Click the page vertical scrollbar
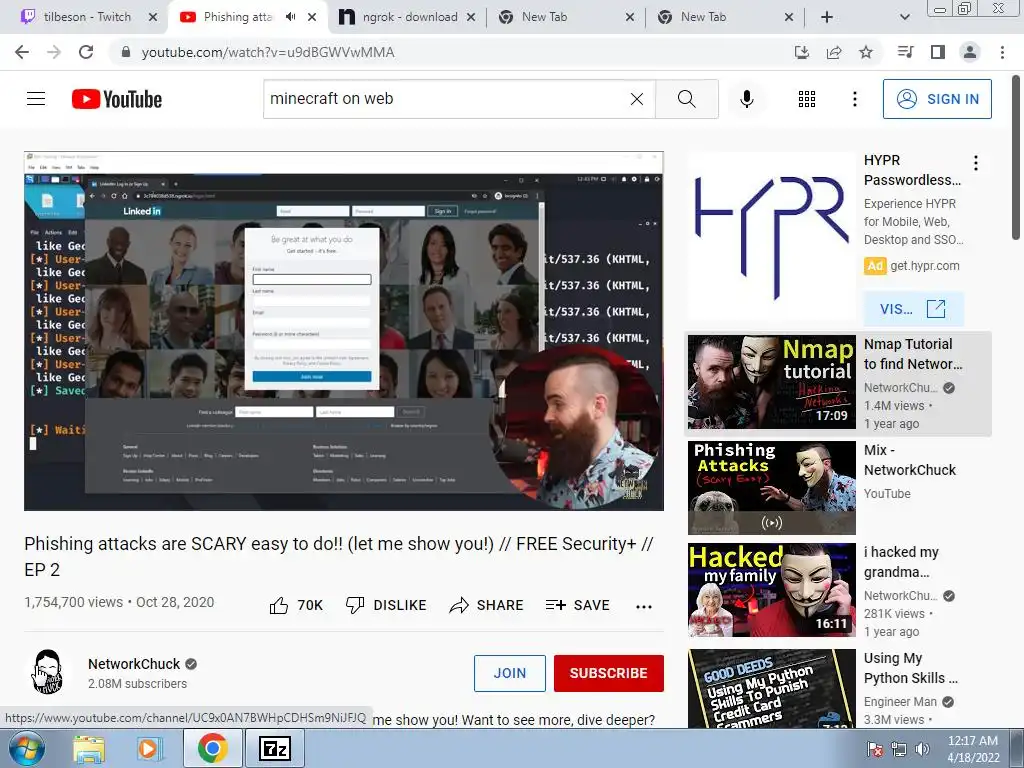Screen dimensions: 1024x768 tap(1016, 157)
